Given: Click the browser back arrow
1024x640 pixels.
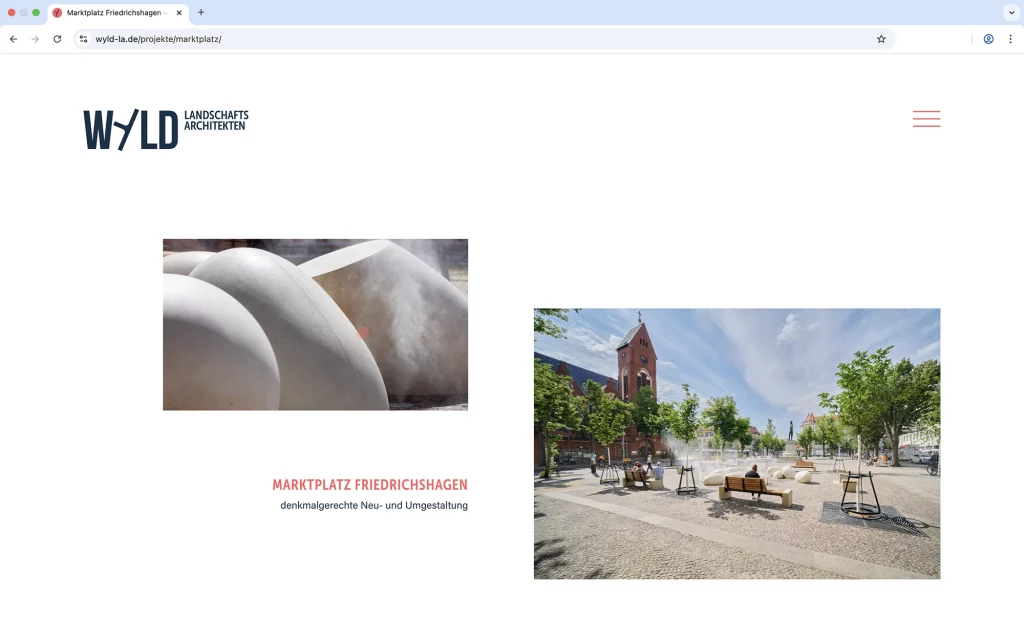Looking at the screenshot, I should (13, 39).
